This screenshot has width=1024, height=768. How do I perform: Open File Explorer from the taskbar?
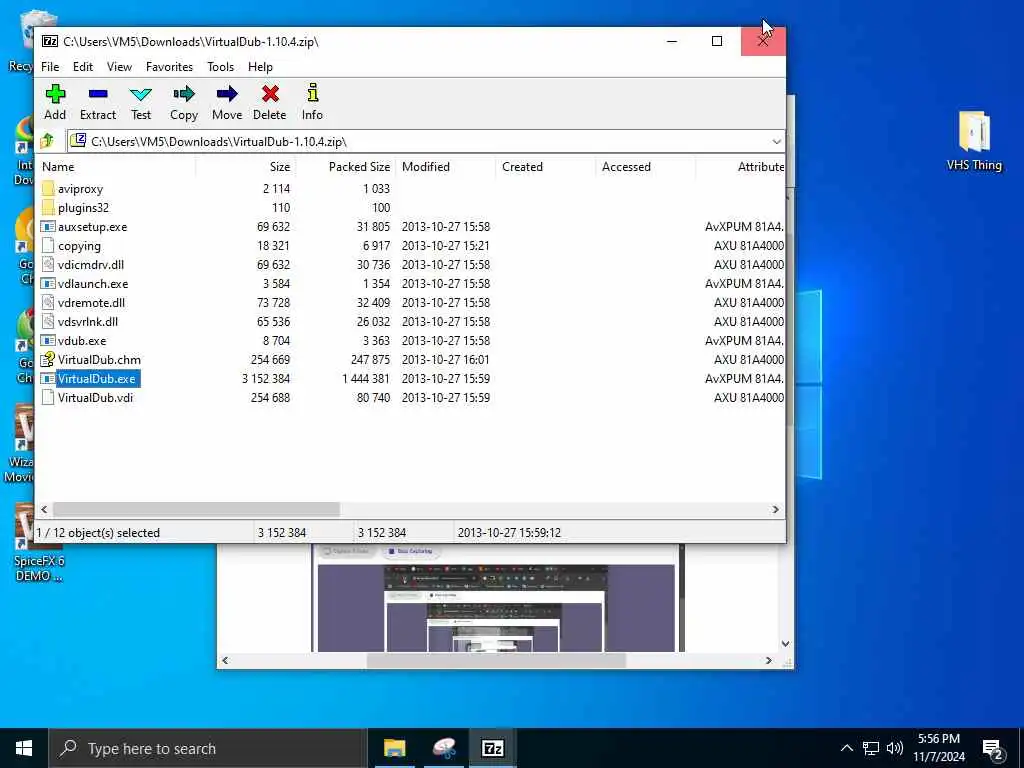(394, 748)
